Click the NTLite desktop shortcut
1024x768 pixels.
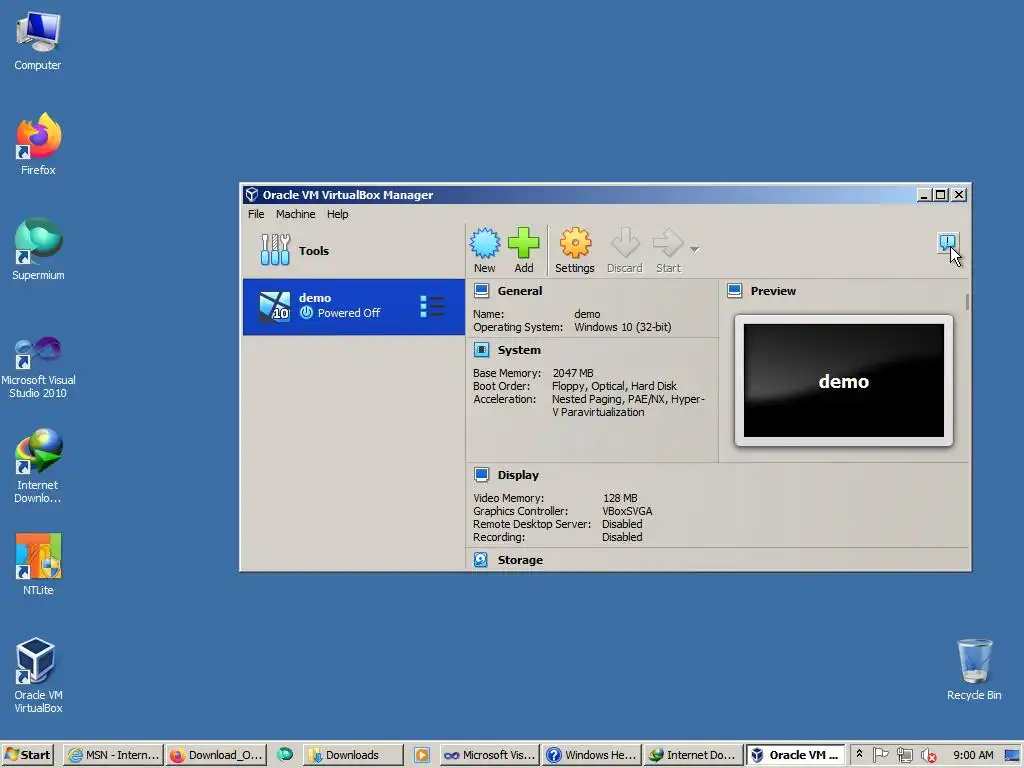(x=38, y=564)
